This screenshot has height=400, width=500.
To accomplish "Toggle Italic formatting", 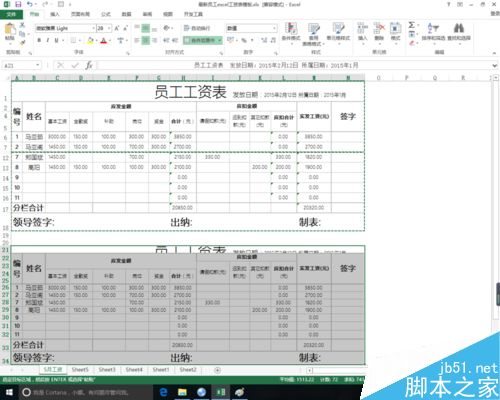I will click(x=48, y=40).
